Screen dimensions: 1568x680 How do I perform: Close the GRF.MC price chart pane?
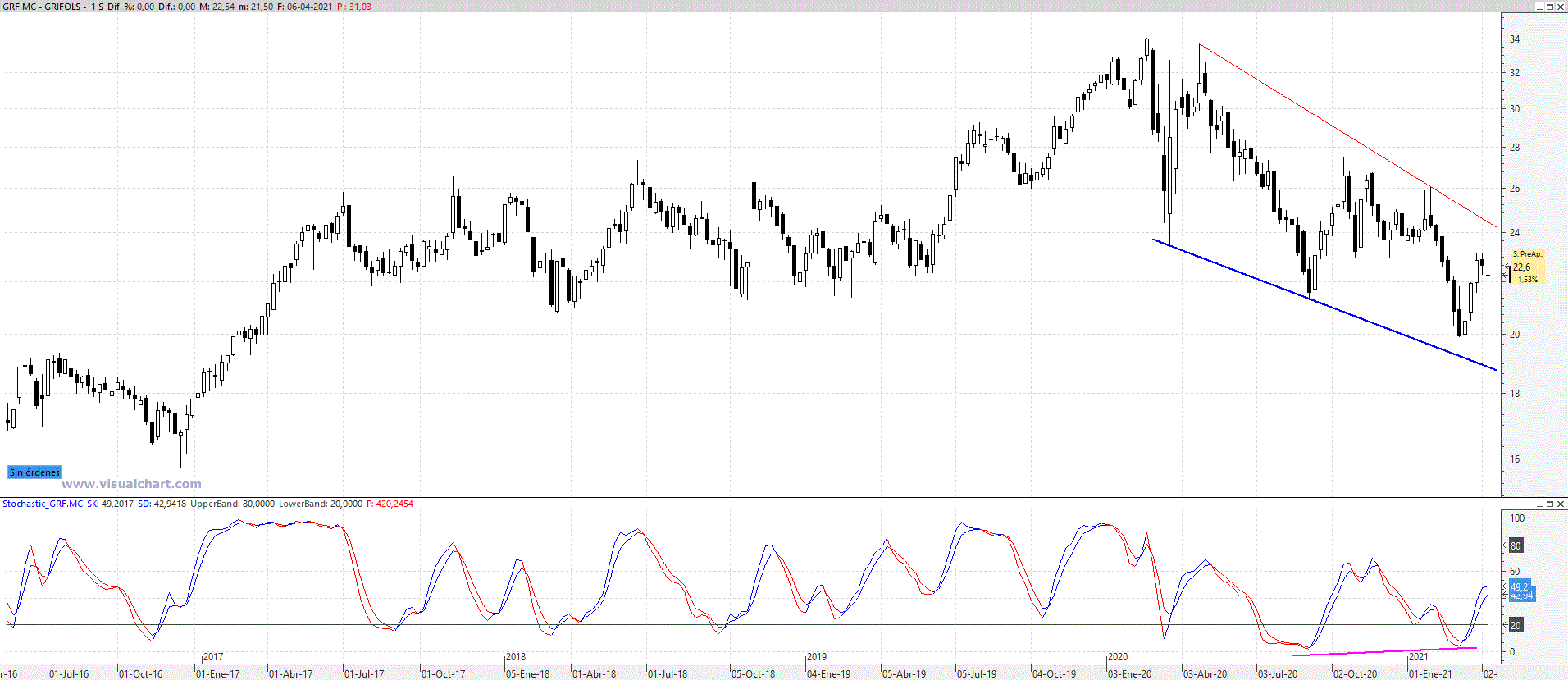(1561, 7)
